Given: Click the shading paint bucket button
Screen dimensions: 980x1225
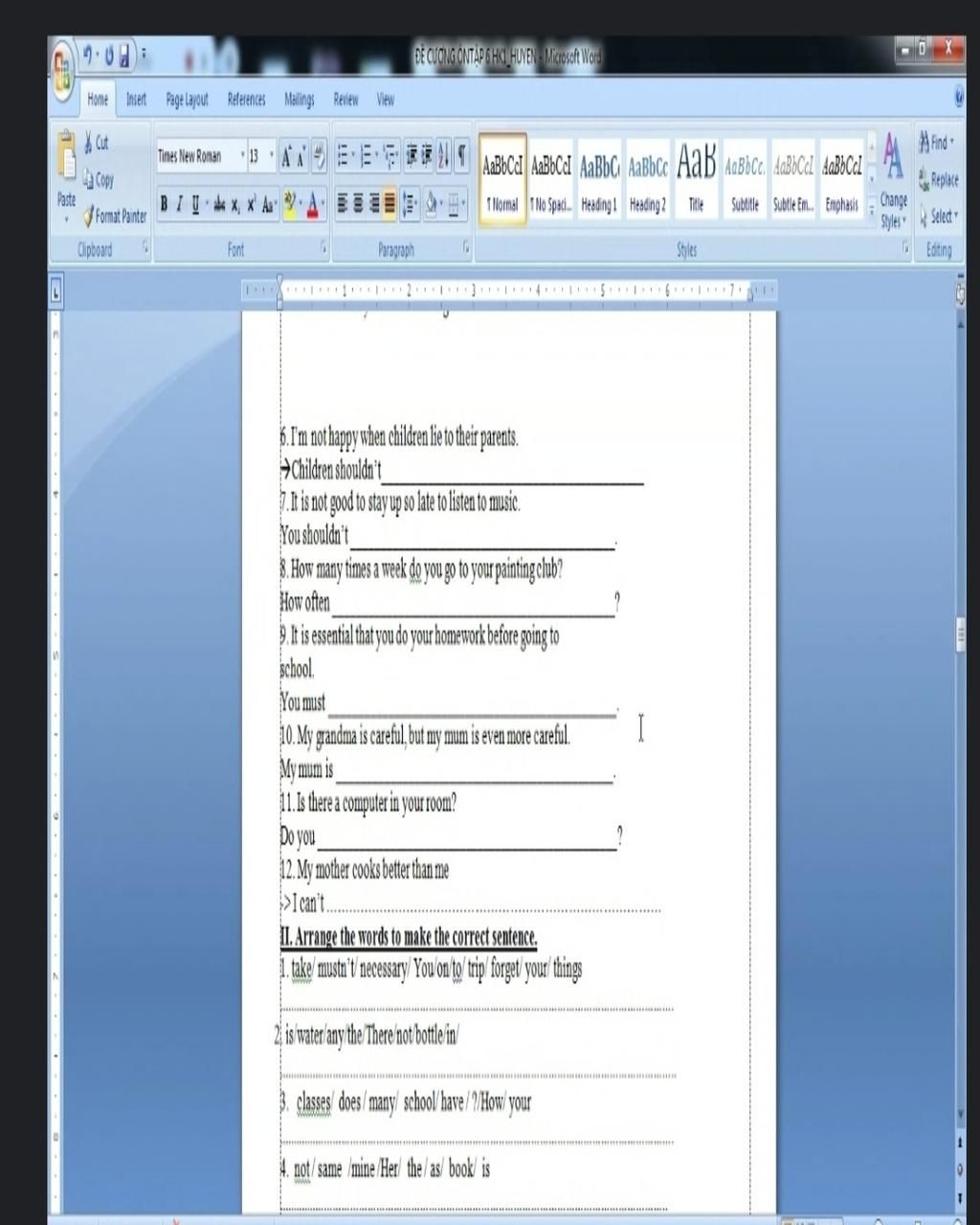Looking at the screenshot, I should (431, 203).
